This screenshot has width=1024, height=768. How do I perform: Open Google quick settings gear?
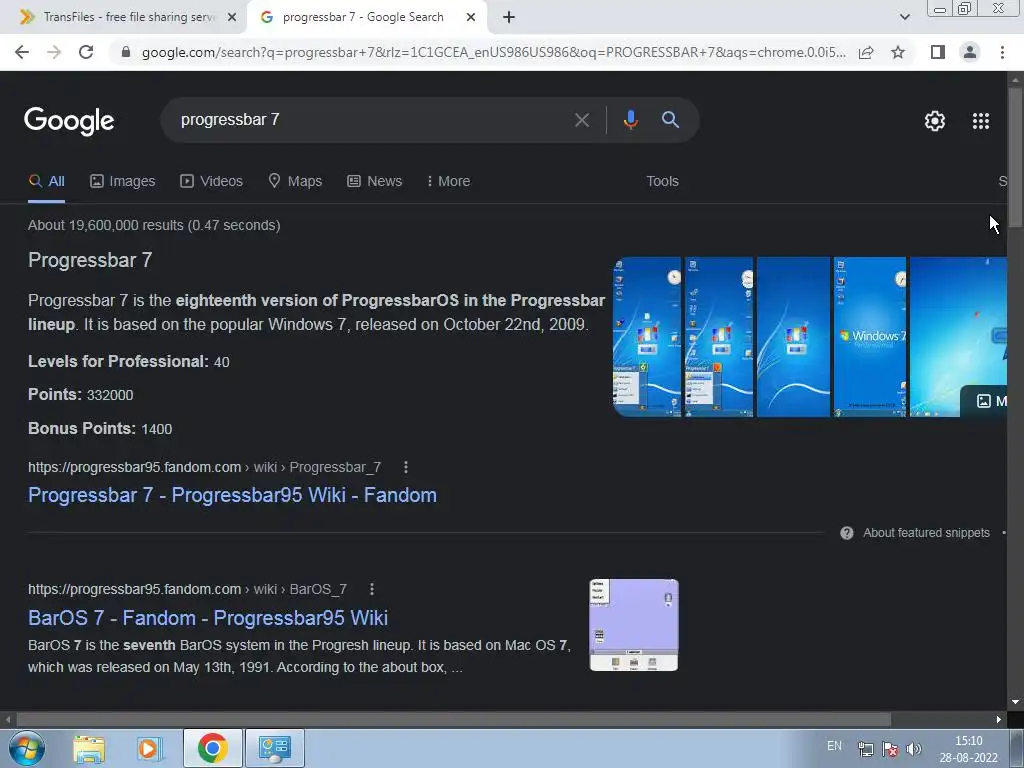(935, 121)
